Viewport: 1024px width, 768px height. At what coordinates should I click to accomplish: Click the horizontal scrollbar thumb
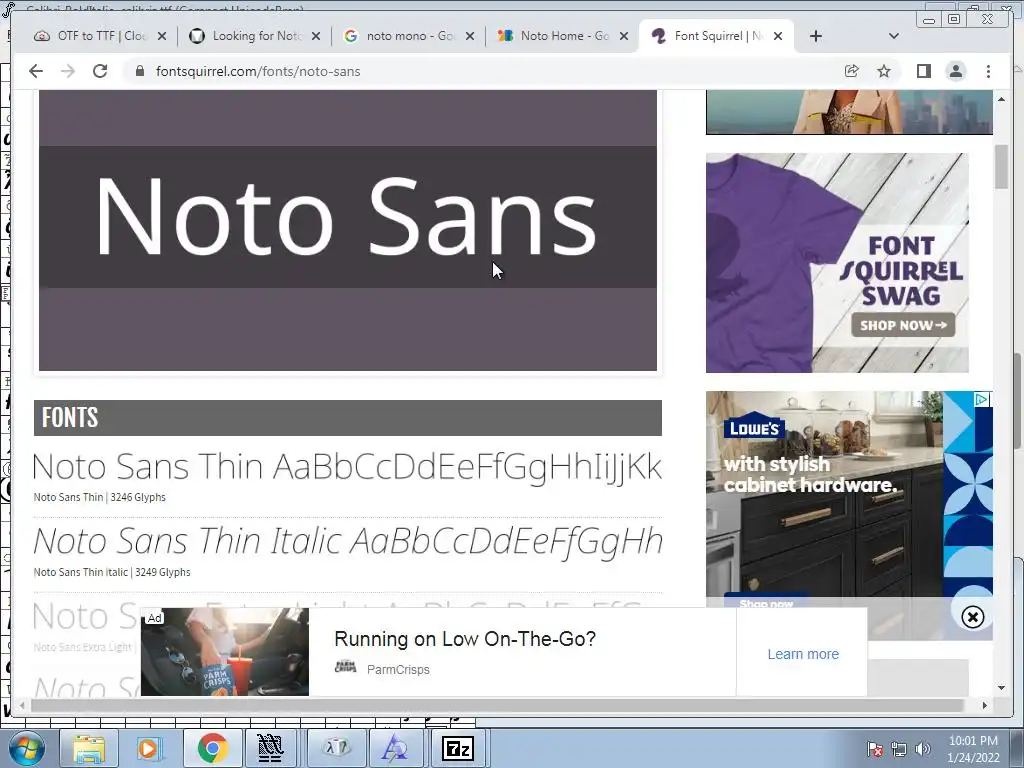tap(497, 705)
